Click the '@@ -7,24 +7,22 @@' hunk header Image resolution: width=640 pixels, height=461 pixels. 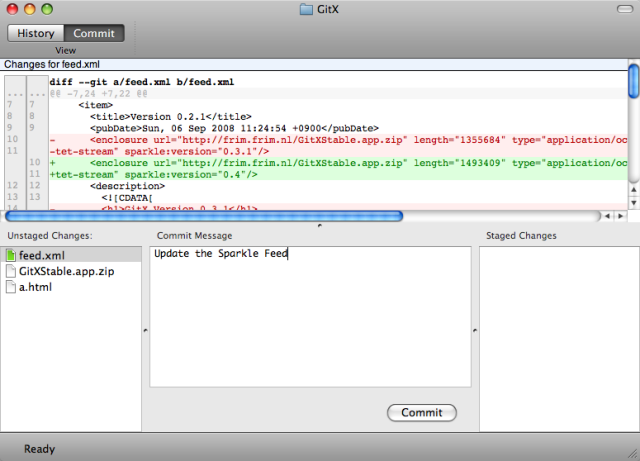[x=98, y=94]
